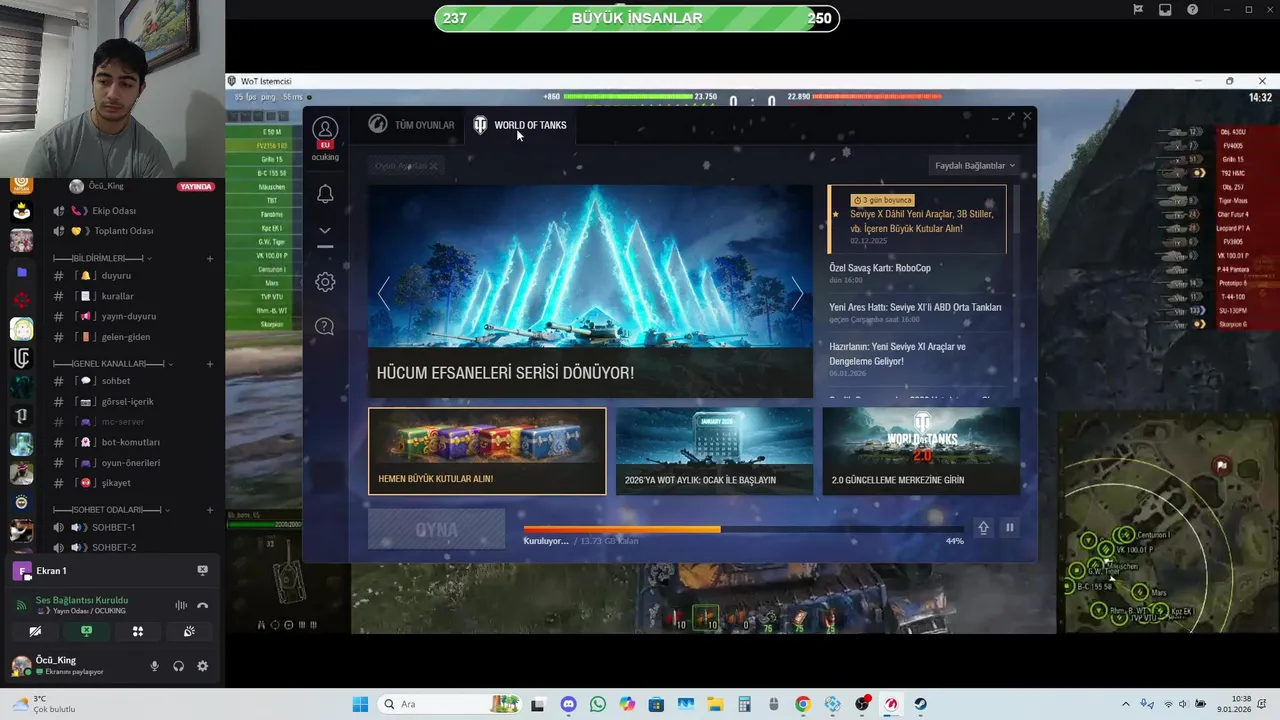
Task: Collapse the GENEL KANALLAR category
Action: (x=112, y=364)
